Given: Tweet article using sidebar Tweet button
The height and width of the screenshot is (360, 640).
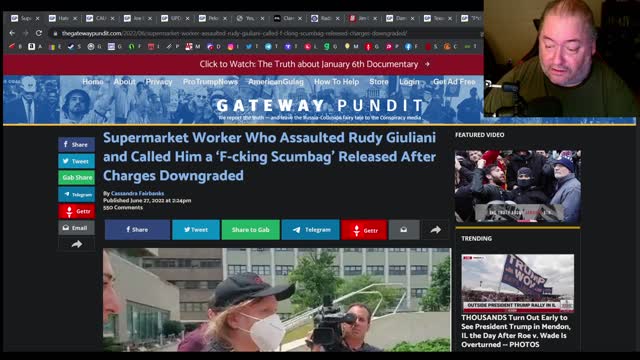Looking at the screenshot, I should (76, 161).
